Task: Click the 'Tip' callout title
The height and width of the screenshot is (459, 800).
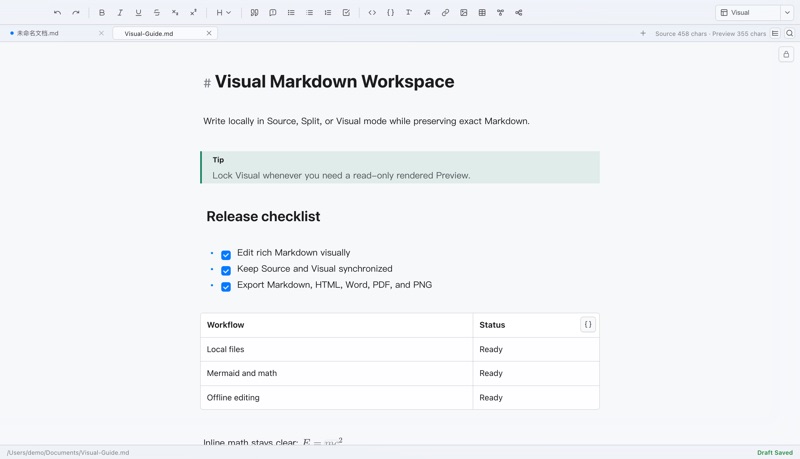Action: tap(218, 160)
